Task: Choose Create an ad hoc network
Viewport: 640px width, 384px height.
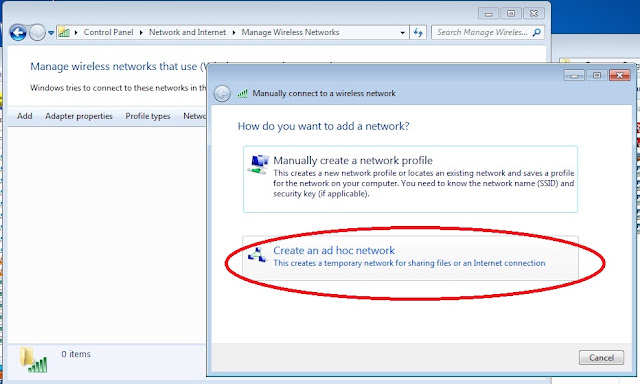Action: [410, 258]
